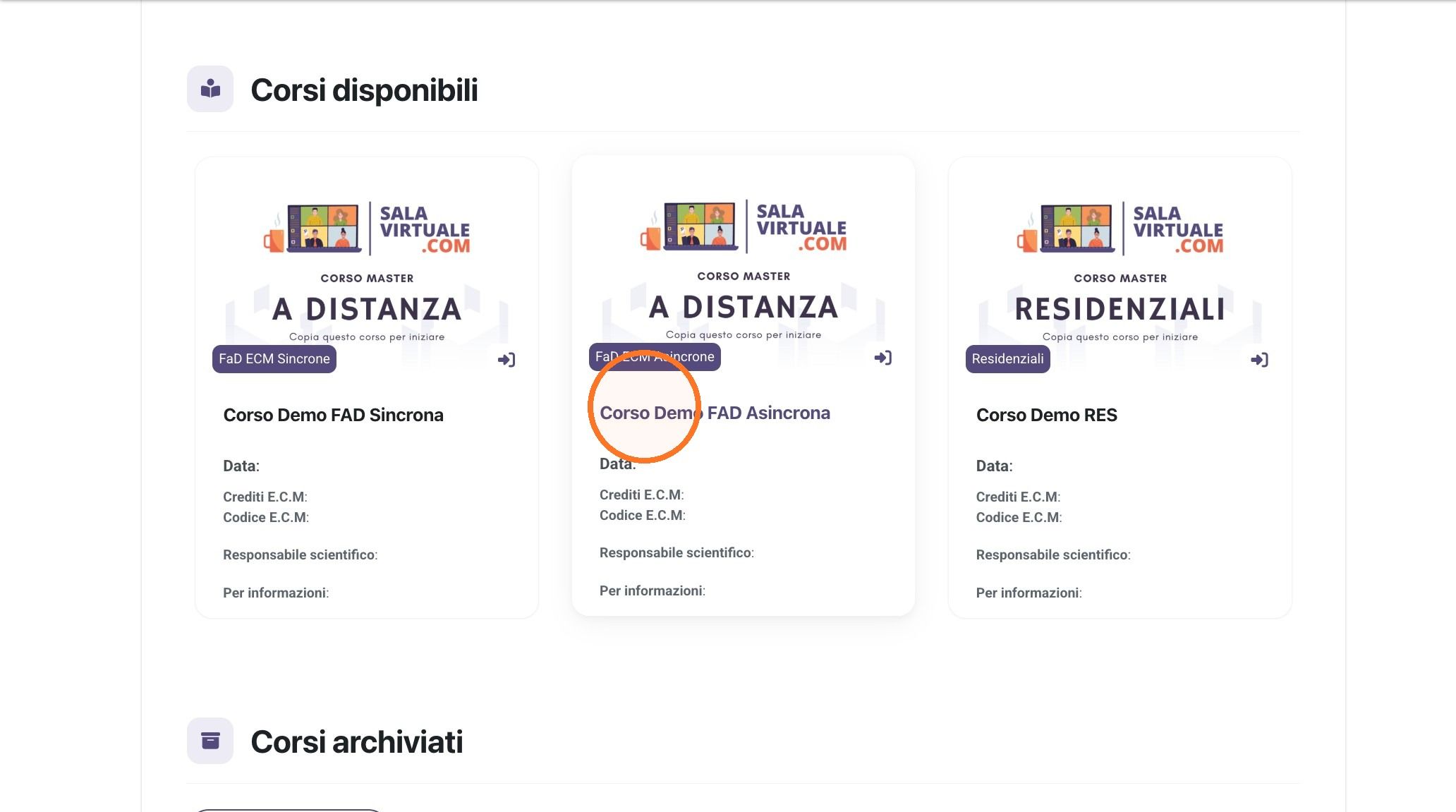
Task: Click Responsabile scientifico in FAD Sincrona card
Action: coord(301,555)
